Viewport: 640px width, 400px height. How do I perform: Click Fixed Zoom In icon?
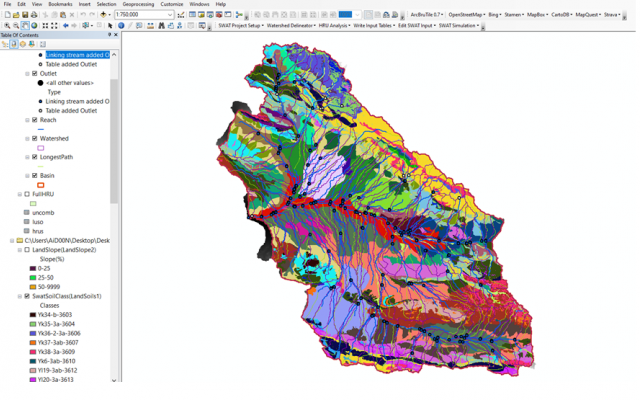point(45,25)
